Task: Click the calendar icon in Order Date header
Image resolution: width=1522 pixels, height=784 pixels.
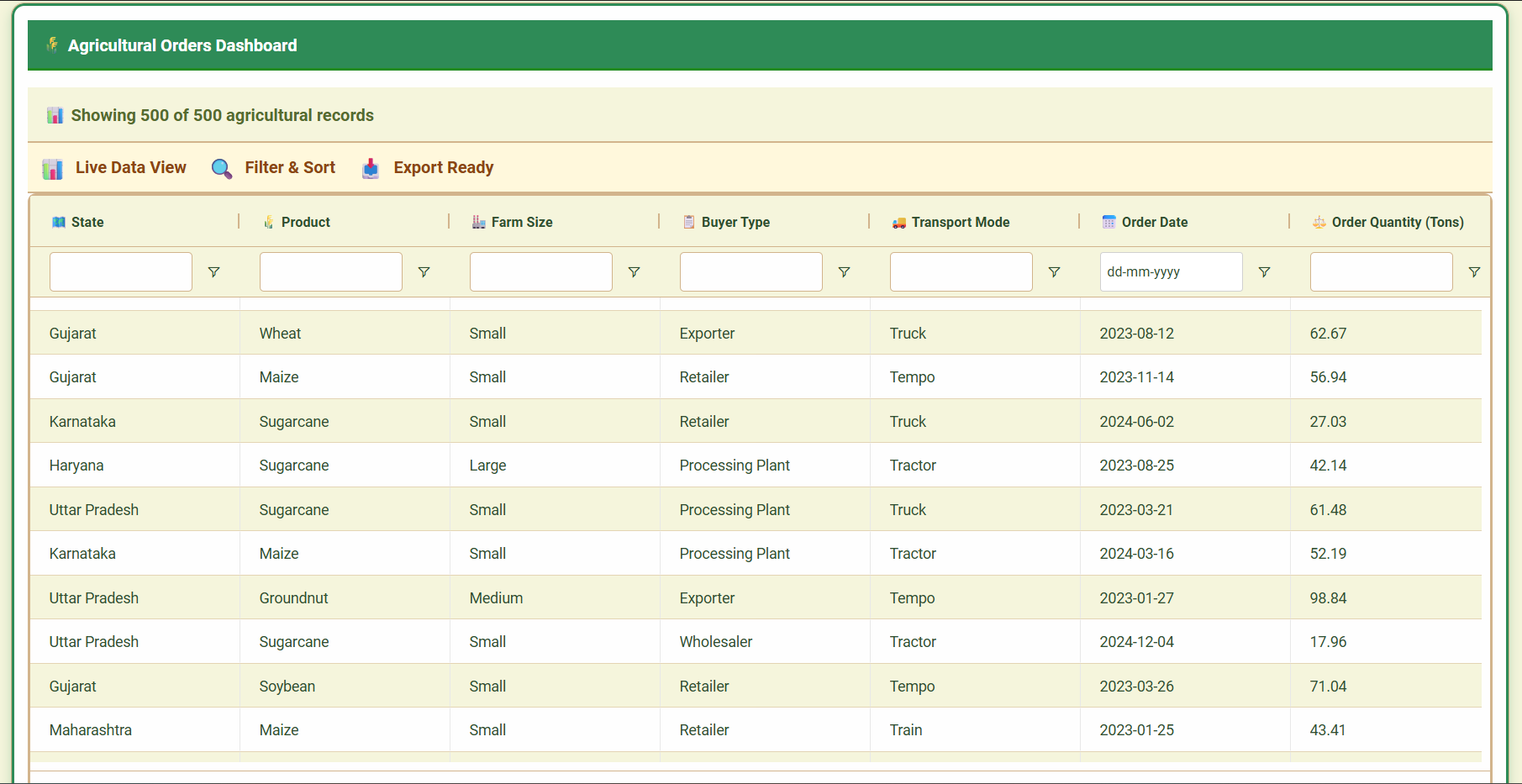Action: [1109, 222]
